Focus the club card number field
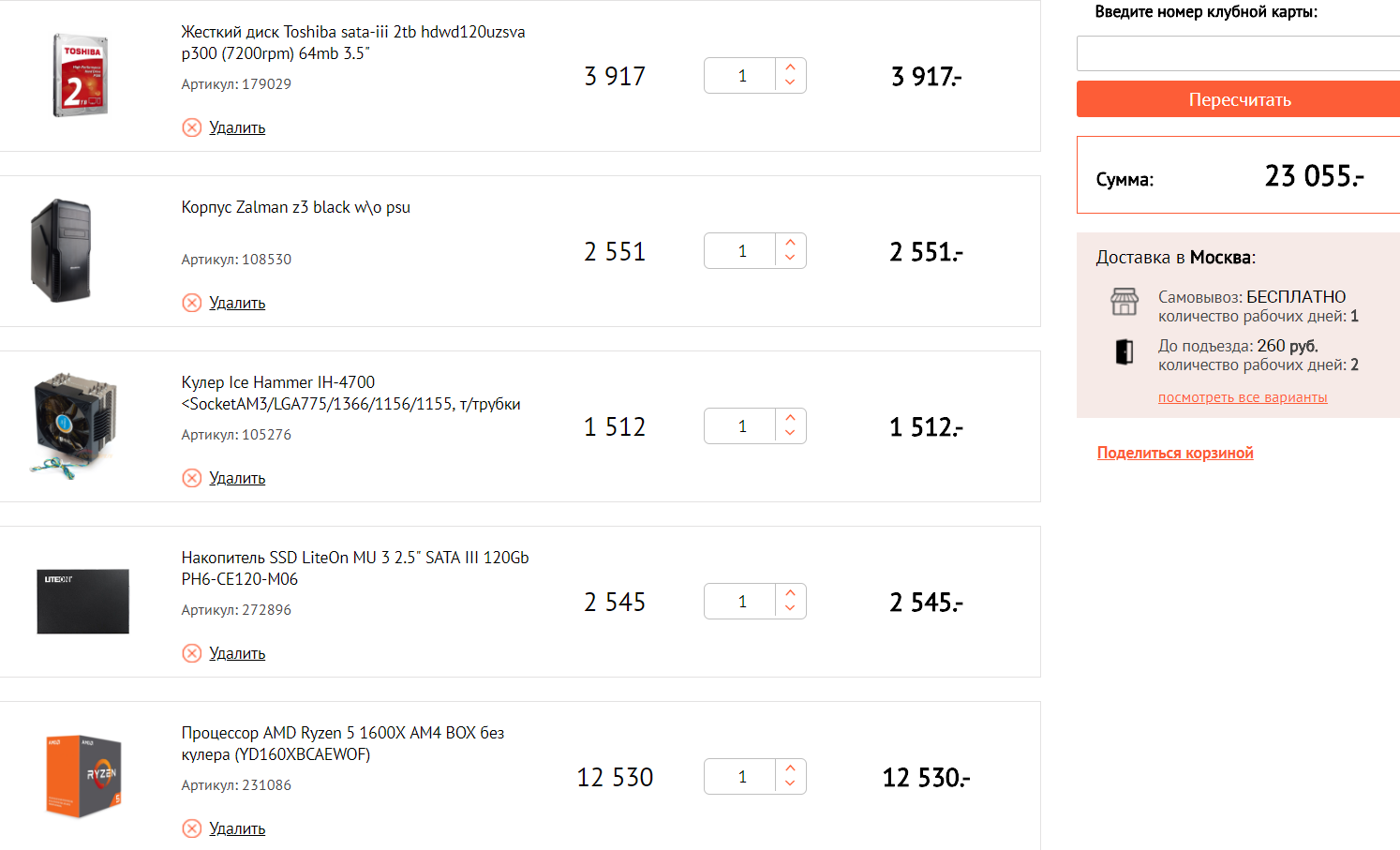 tap(1237, 53)
